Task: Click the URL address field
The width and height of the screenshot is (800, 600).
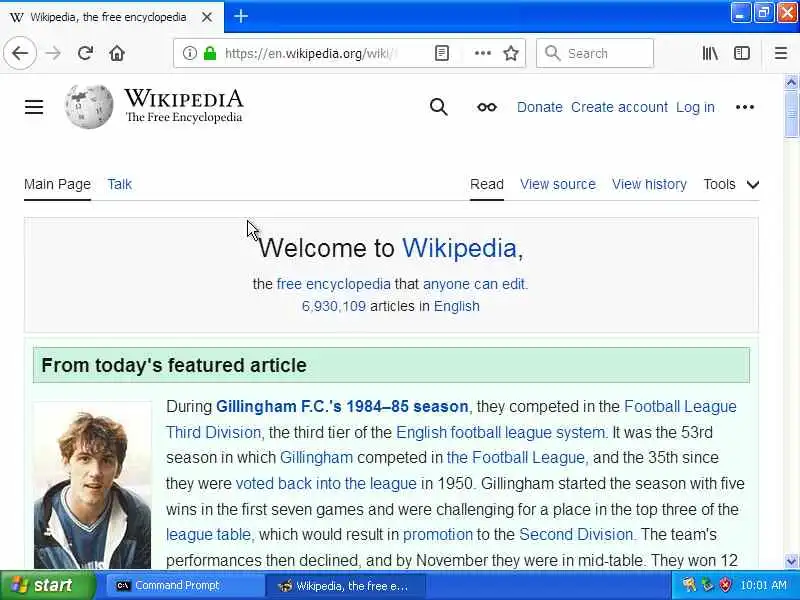Action: (310, 53)
